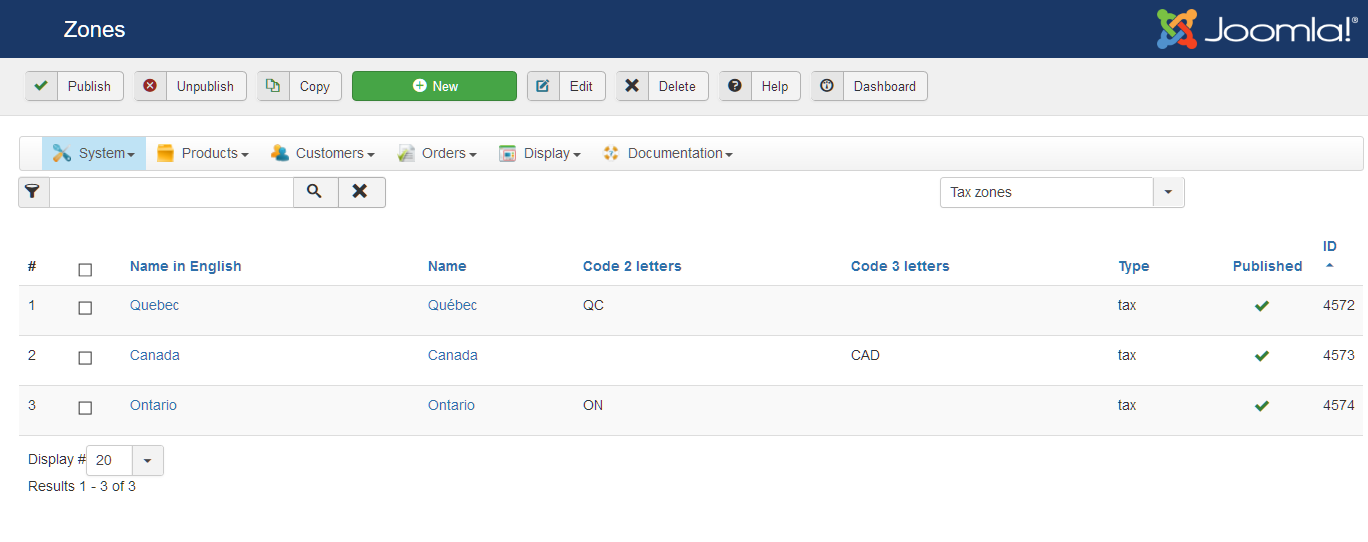This screenshot has width=1368, height=542.
Task: Open the System dropdown menu
Action: [x=94, y=153]
